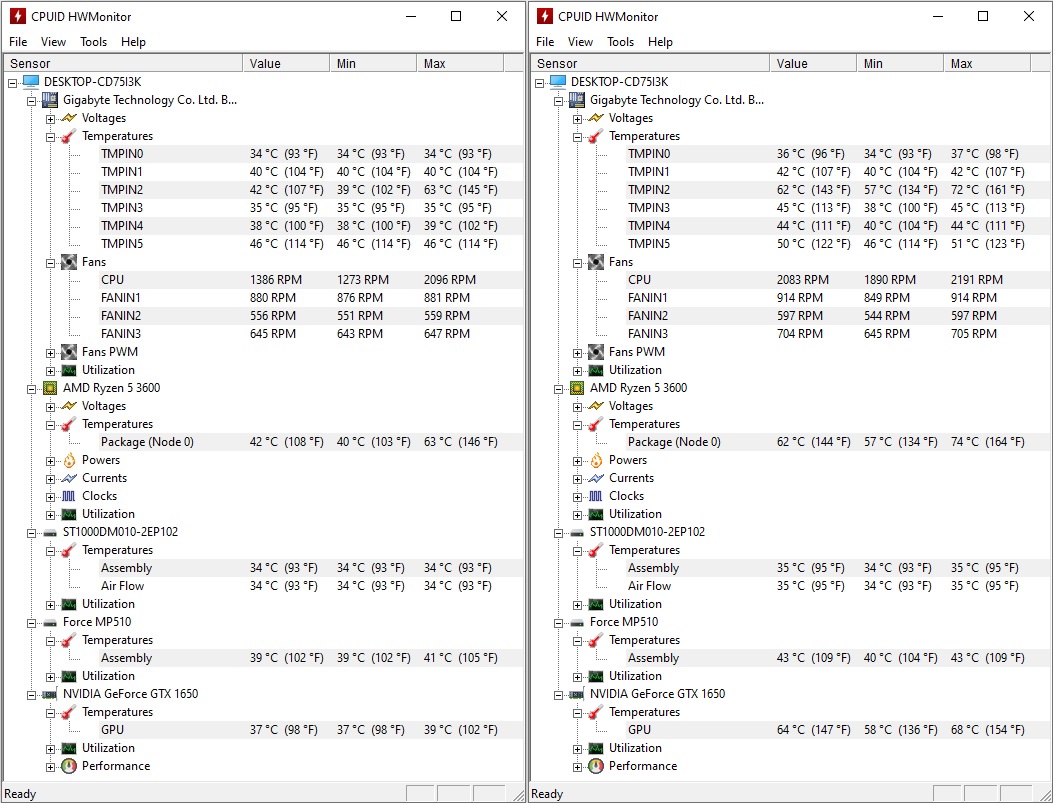Image resolution: width=1054 pixels, height=803 pixels.
Task: Collapse GPU Temperatures node in right window
Action: pyautogui.click(x=577, y=712)
